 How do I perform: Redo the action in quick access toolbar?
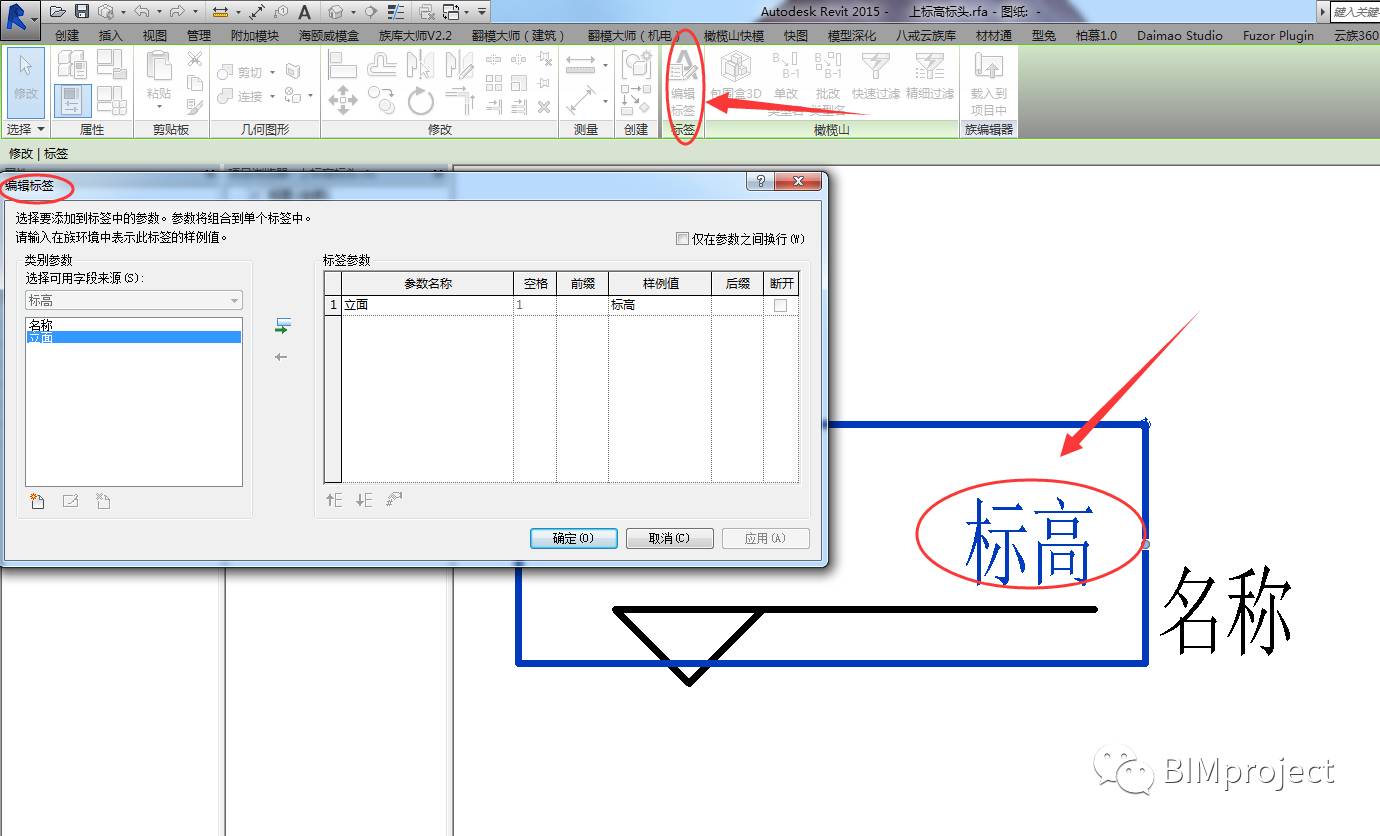177,12
